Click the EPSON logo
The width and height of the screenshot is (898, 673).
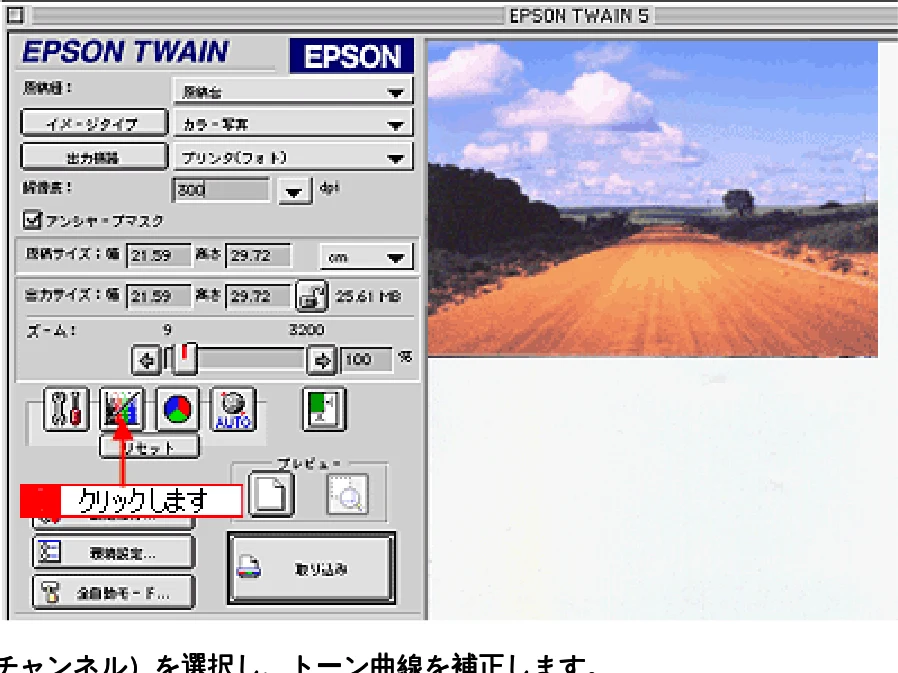352,56
